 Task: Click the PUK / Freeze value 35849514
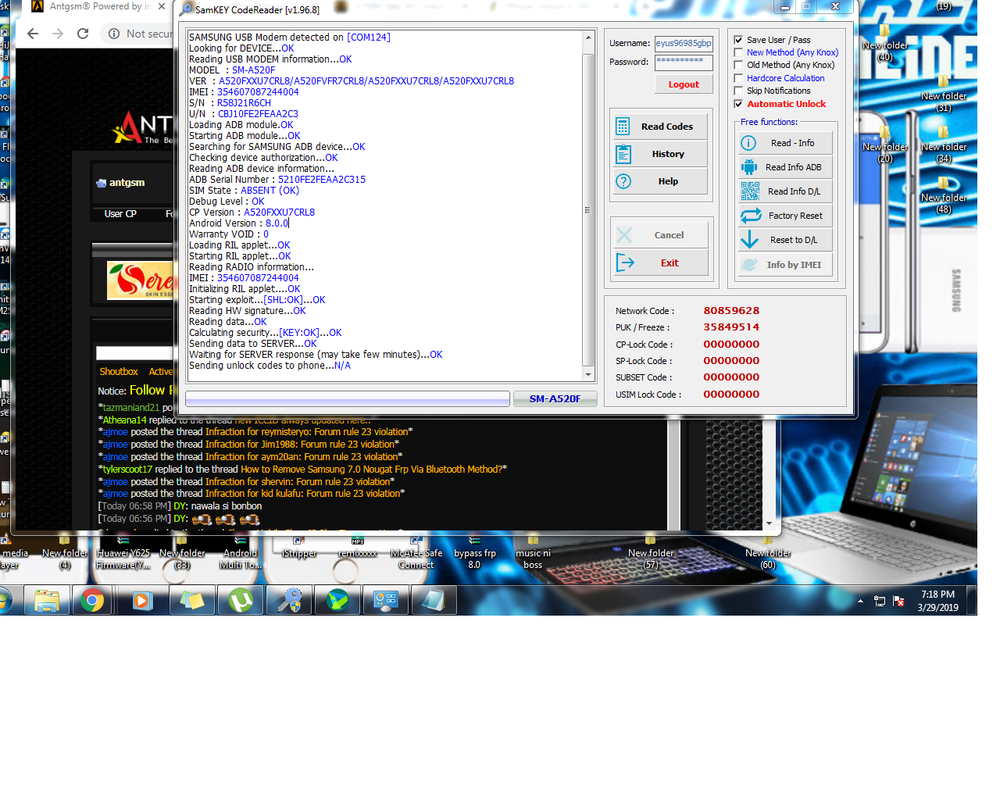point(732,327)
